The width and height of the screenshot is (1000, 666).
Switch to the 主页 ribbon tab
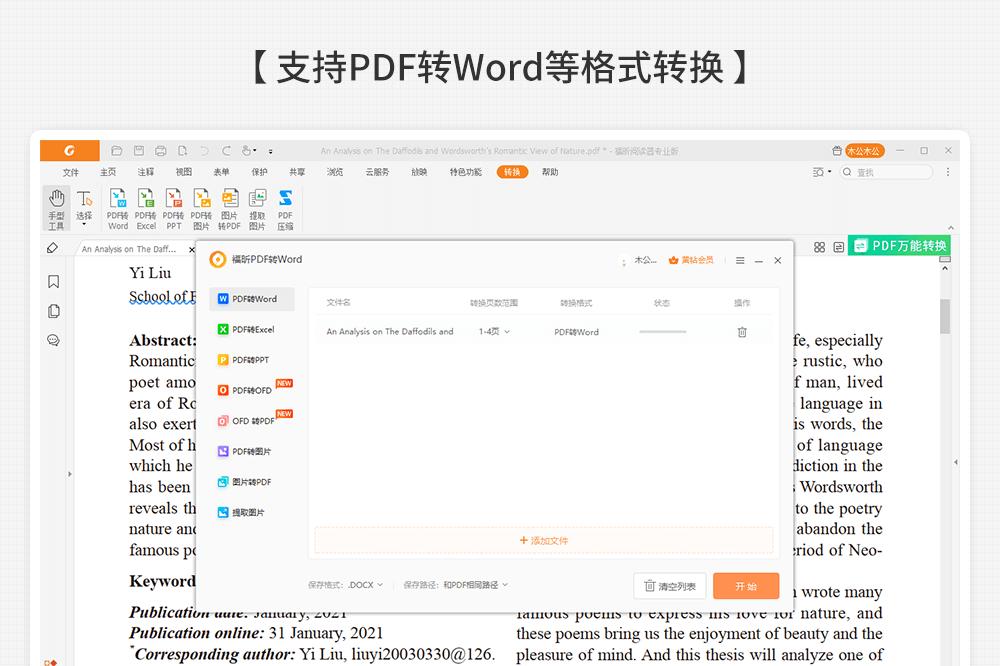click(108, 172)
